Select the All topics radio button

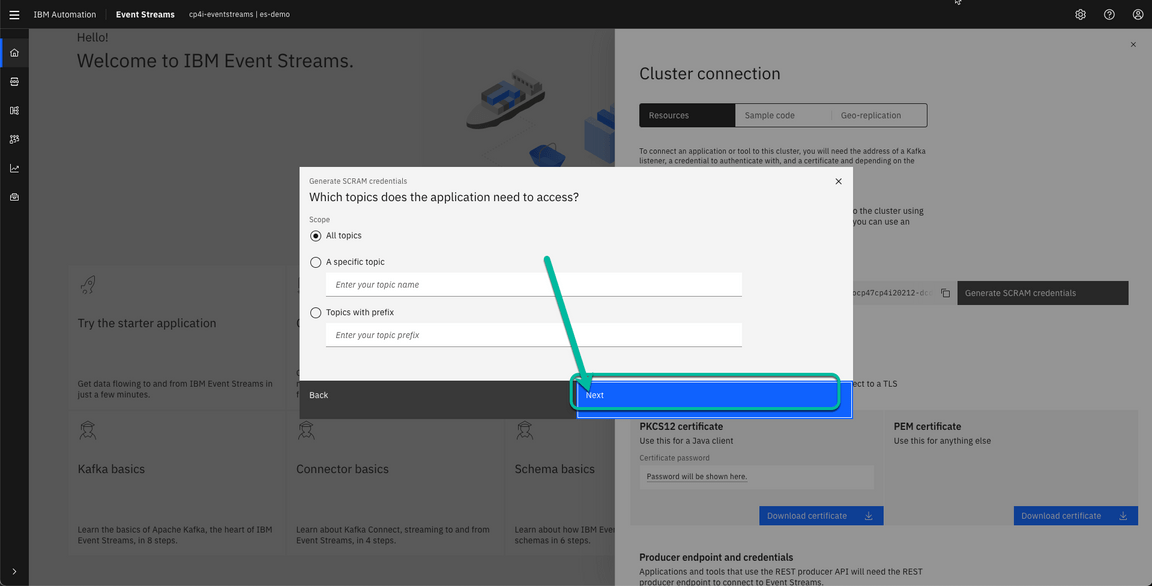pyautogui.click(x=315, y=235)
